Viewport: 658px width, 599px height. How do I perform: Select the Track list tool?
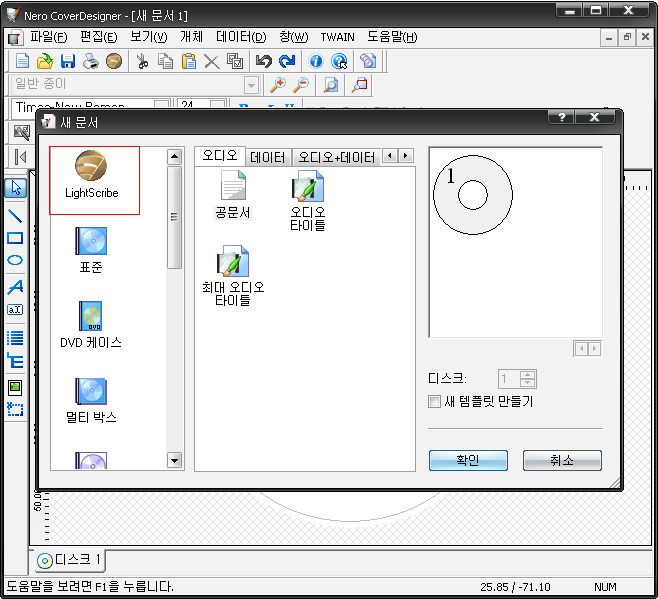pos(16,338)
